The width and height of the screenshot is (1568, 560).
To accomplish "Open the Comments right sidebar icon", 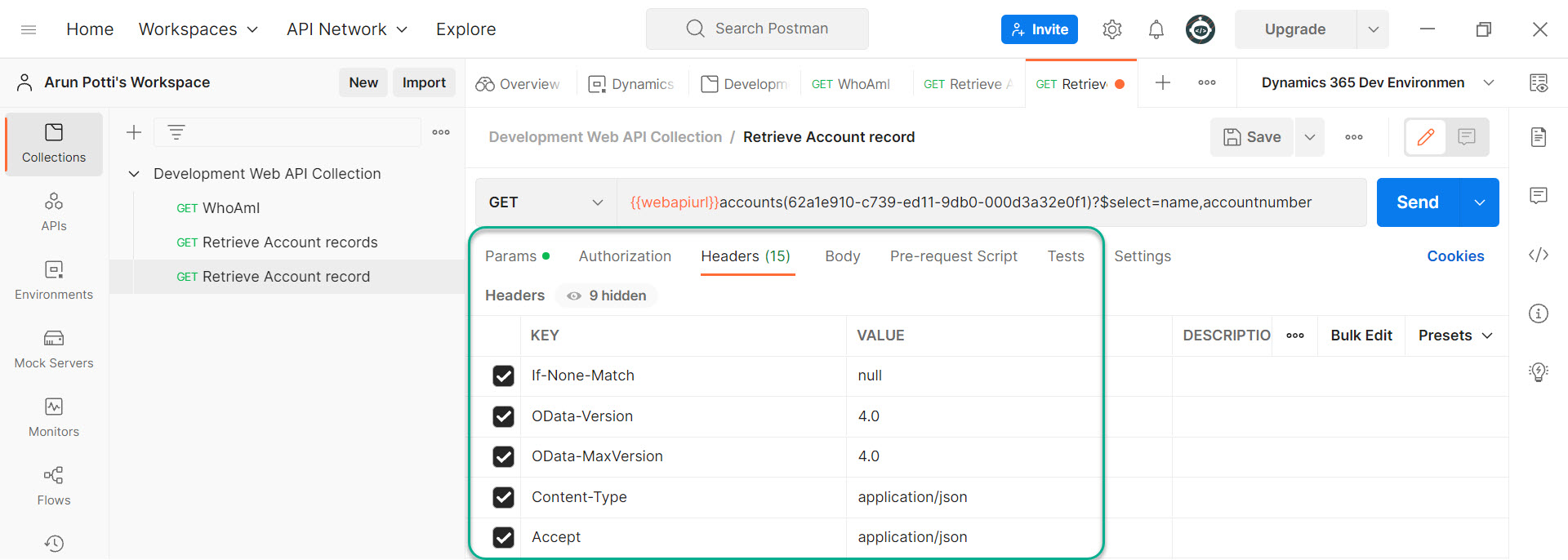I will [x=1539, y=196].
